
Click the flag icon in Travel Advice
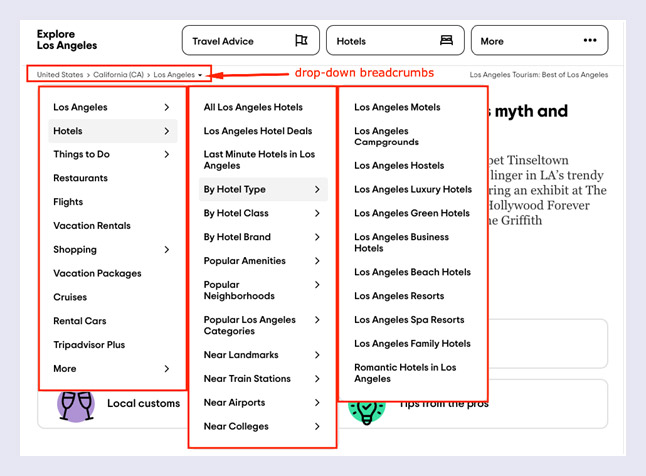click(x=301, y=41)
